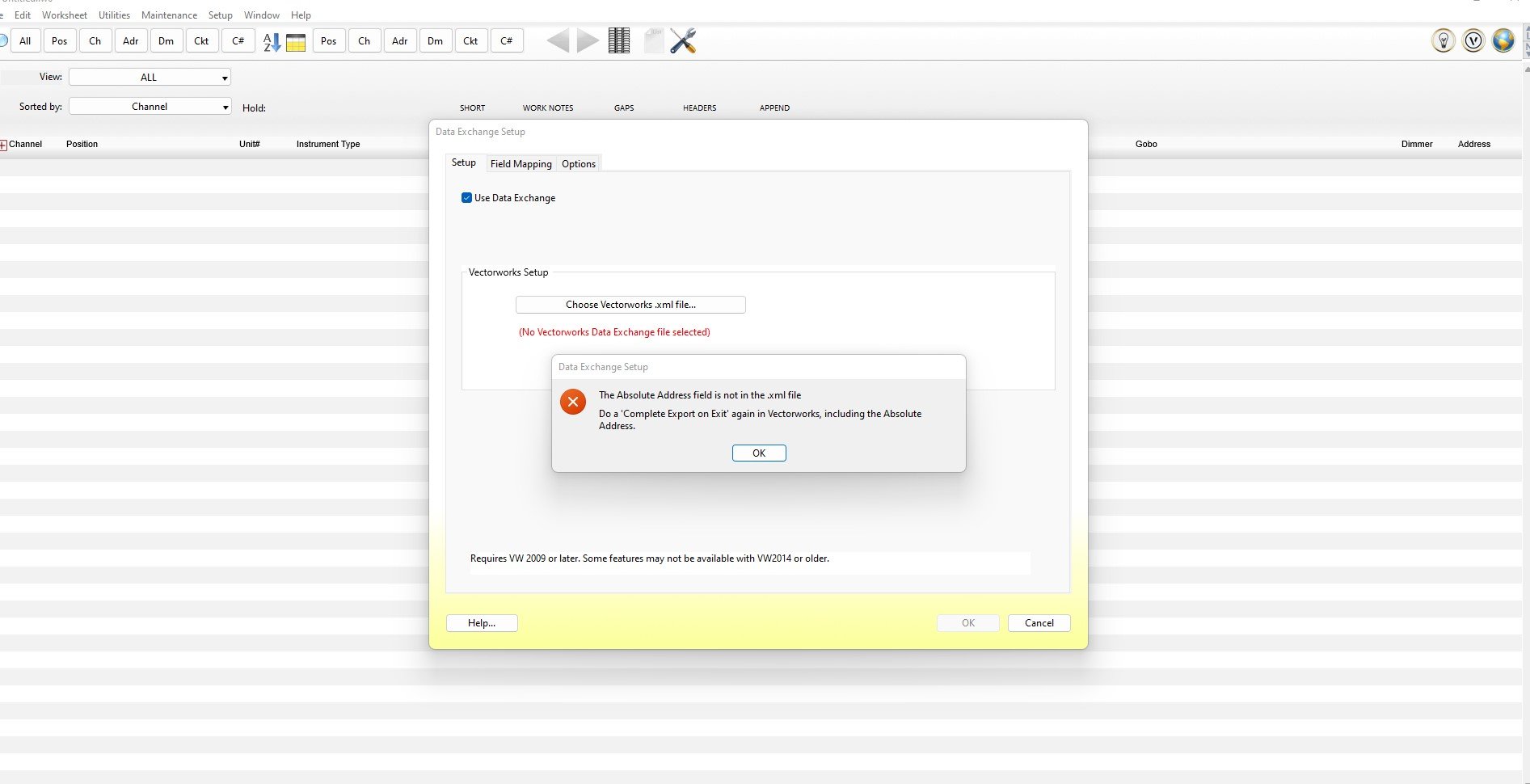Click the yellow worksheet table icon
Image resolution: width=1530 pixels, height=784 pixels.
pos(296,42)
